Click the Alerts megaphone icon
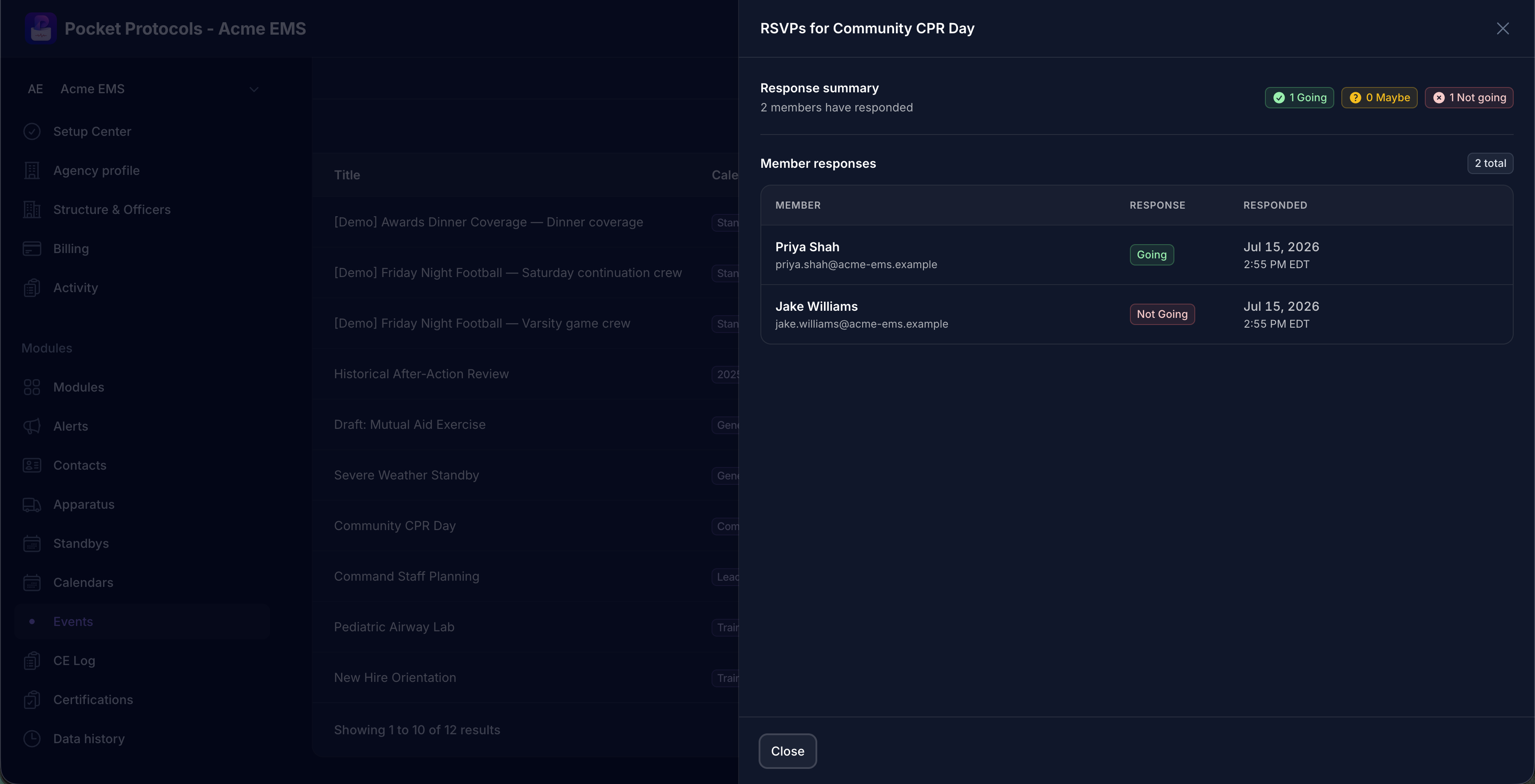 (32, 426)
